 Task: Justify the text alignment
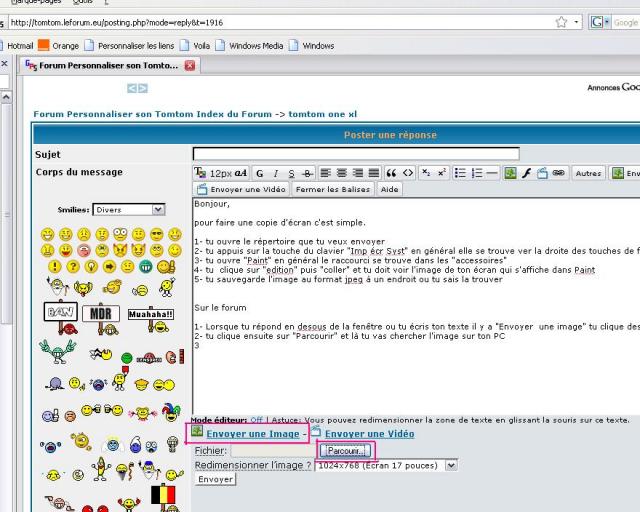point(373,173)
